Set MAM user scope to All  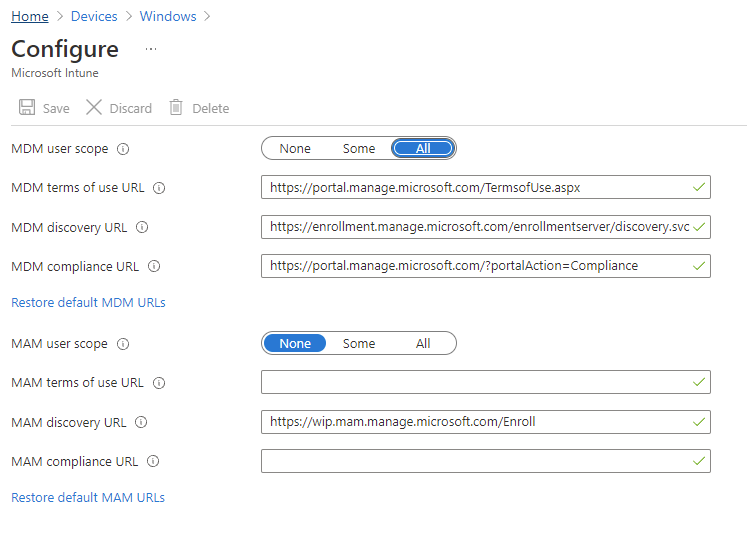click(x=423, y=343)
